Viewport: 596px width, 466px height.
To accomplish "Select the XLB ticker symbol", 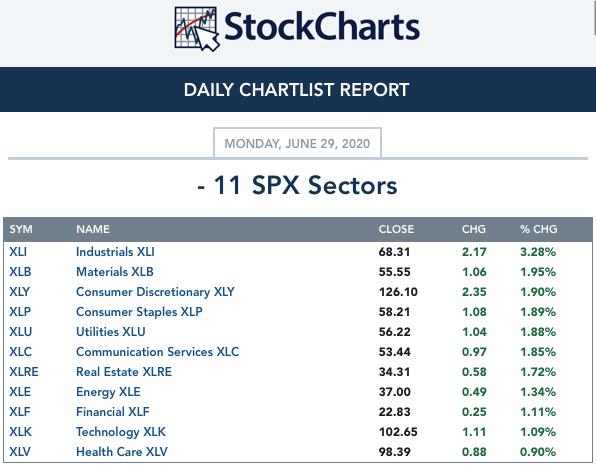I will (20, 272).
